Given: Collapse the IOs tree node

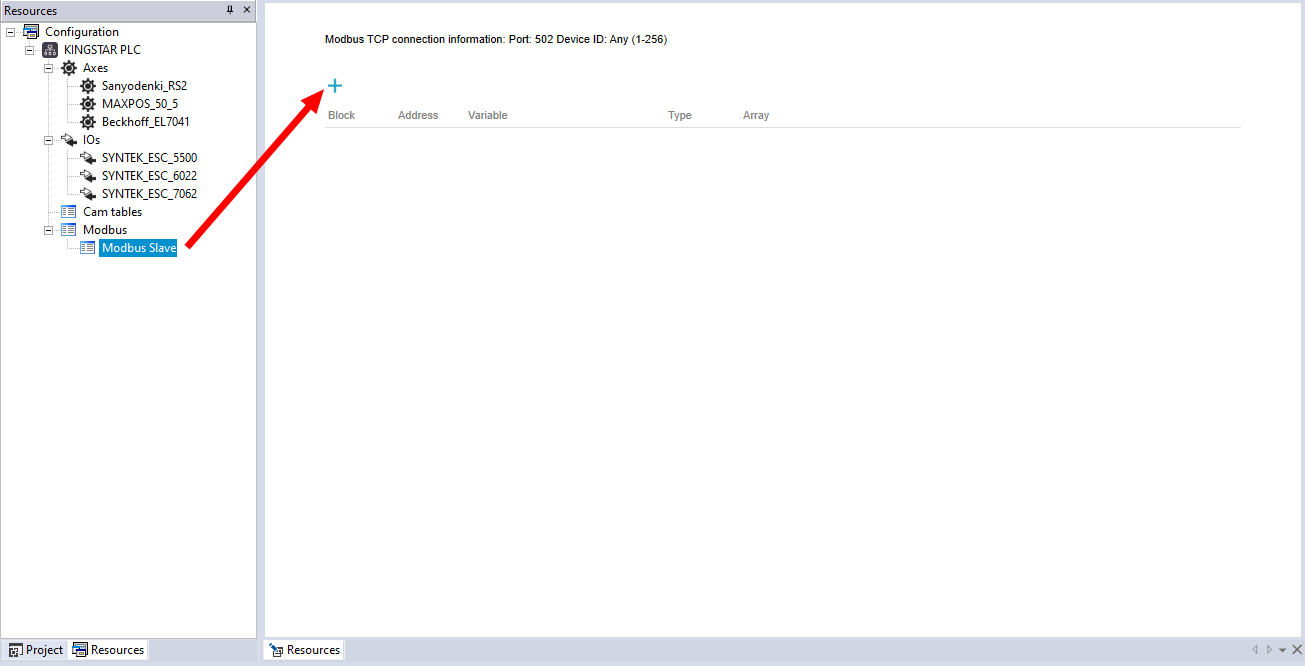Looking at the screenshot, I should (x=49, y=140).
